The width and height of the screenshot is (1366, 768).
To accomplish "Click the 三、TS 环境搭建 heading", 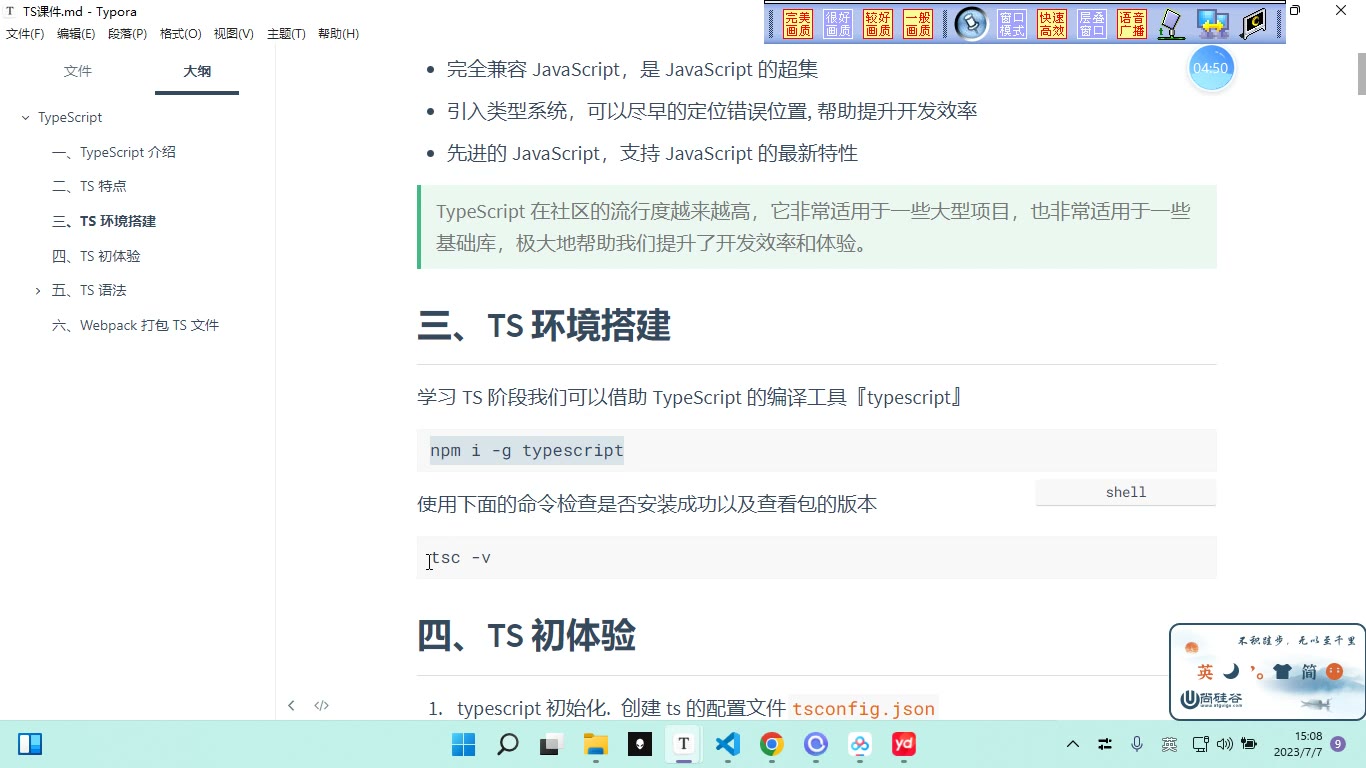I will tap(544, 326).
